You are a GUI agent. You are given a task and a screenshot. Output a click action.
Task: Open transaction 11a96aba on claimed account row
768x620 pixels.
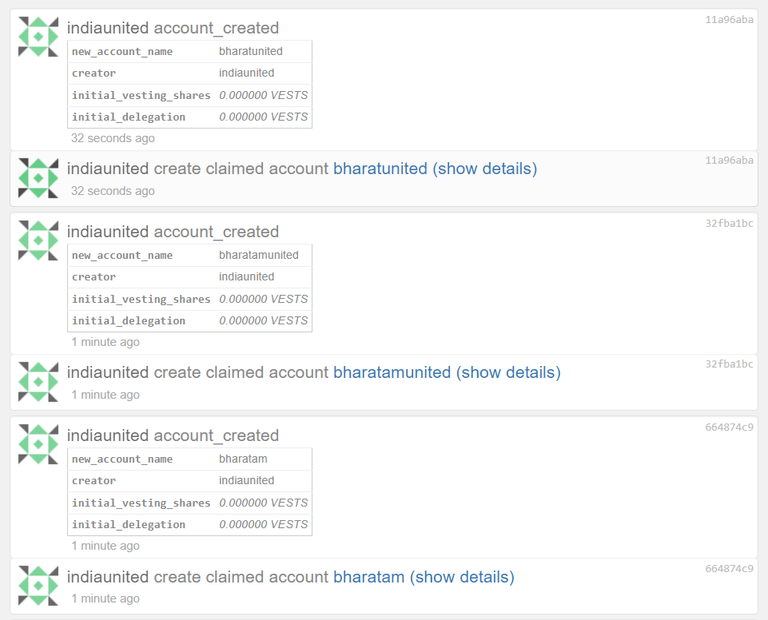[729, 160]
